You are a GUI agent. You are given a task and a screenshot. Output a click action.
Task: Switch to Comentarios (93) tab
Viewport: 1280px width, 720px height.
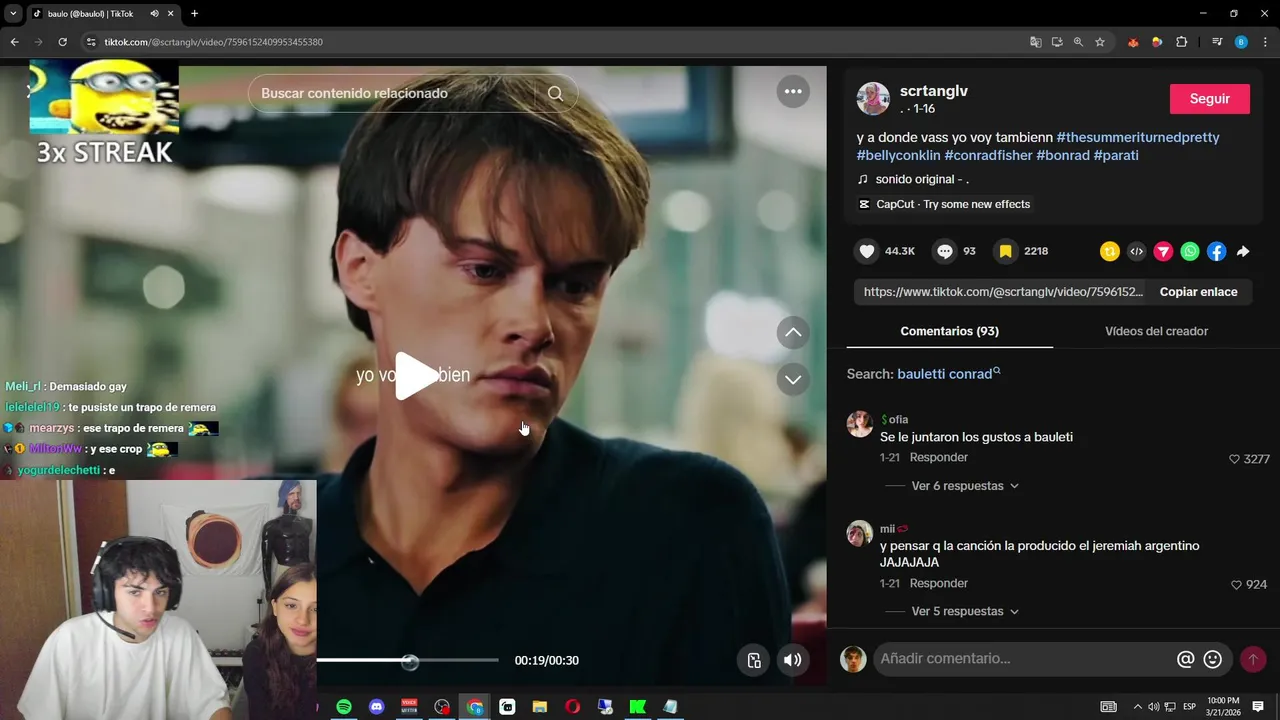[x=950, y=331]
